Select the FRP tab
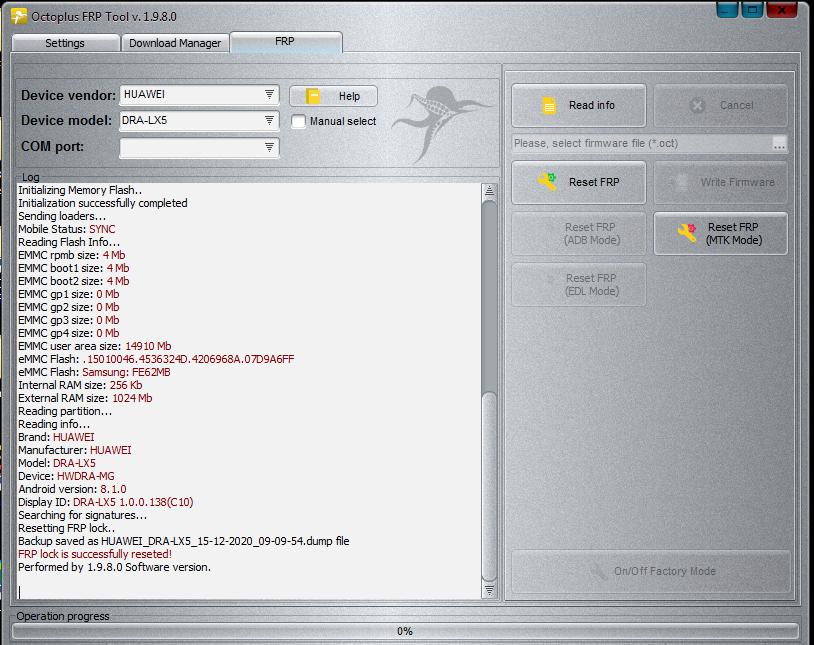 286,42
